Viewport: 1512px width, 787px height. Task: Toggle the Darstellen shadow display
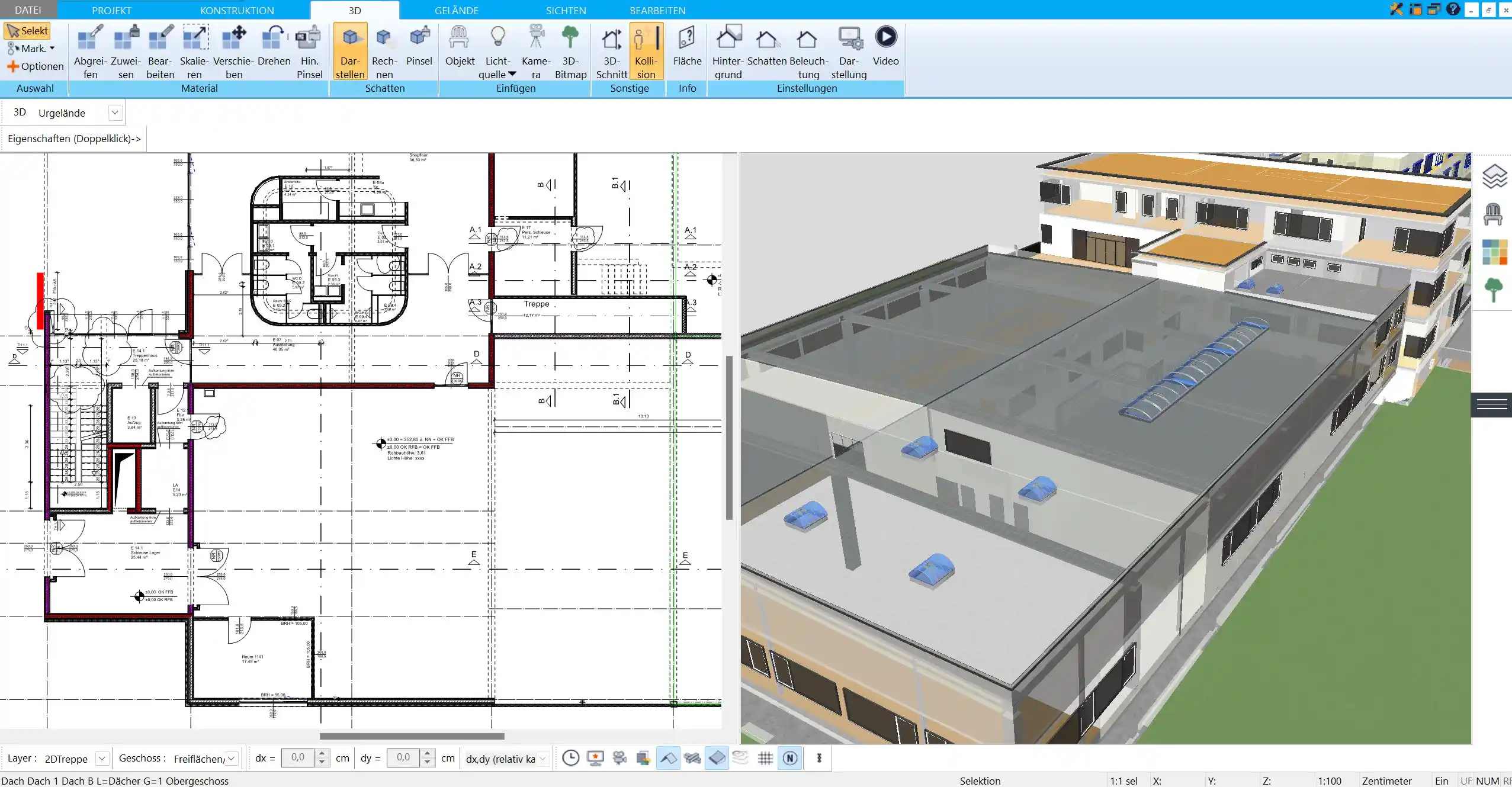coord(350,52)
